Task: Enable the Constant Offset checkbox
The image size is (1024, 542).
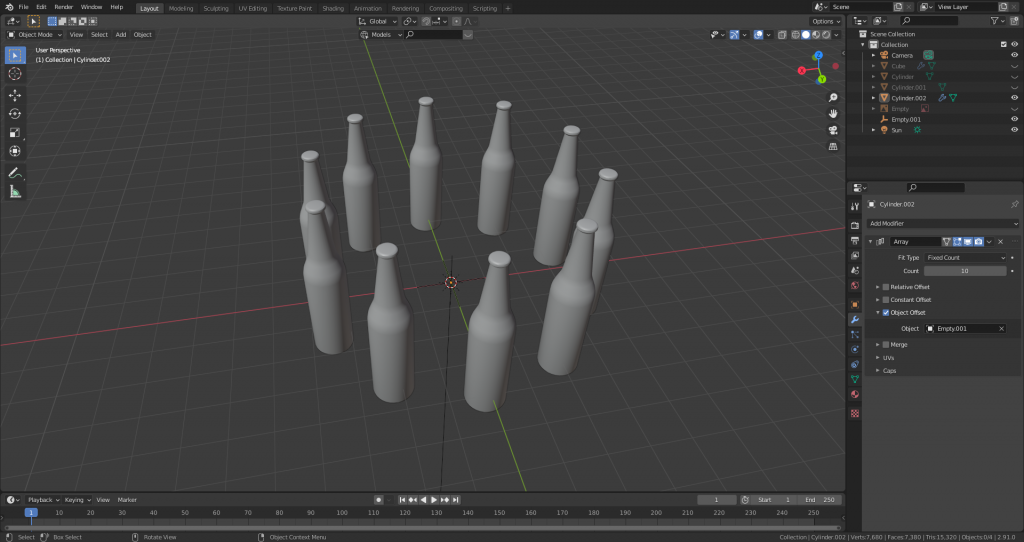Action: pos(886,300)
